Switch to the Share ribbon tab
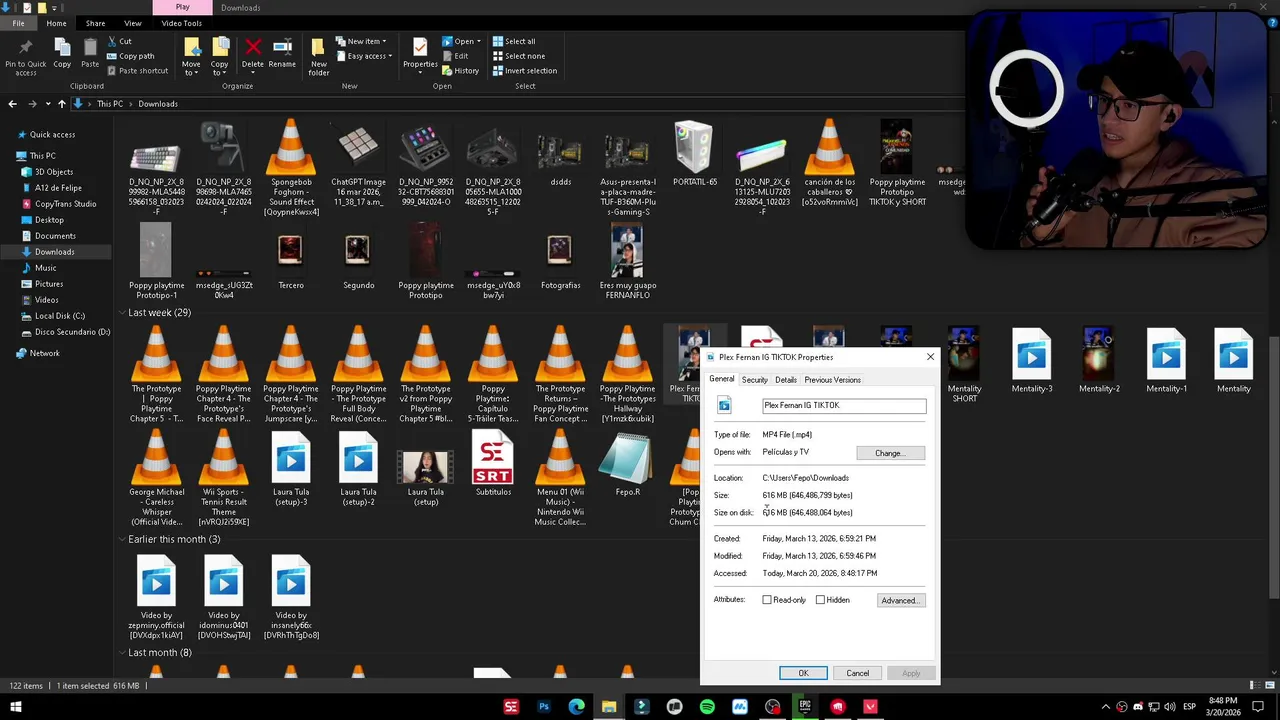1280x720 pixels. pyautogui.click(x=95, y=23)
